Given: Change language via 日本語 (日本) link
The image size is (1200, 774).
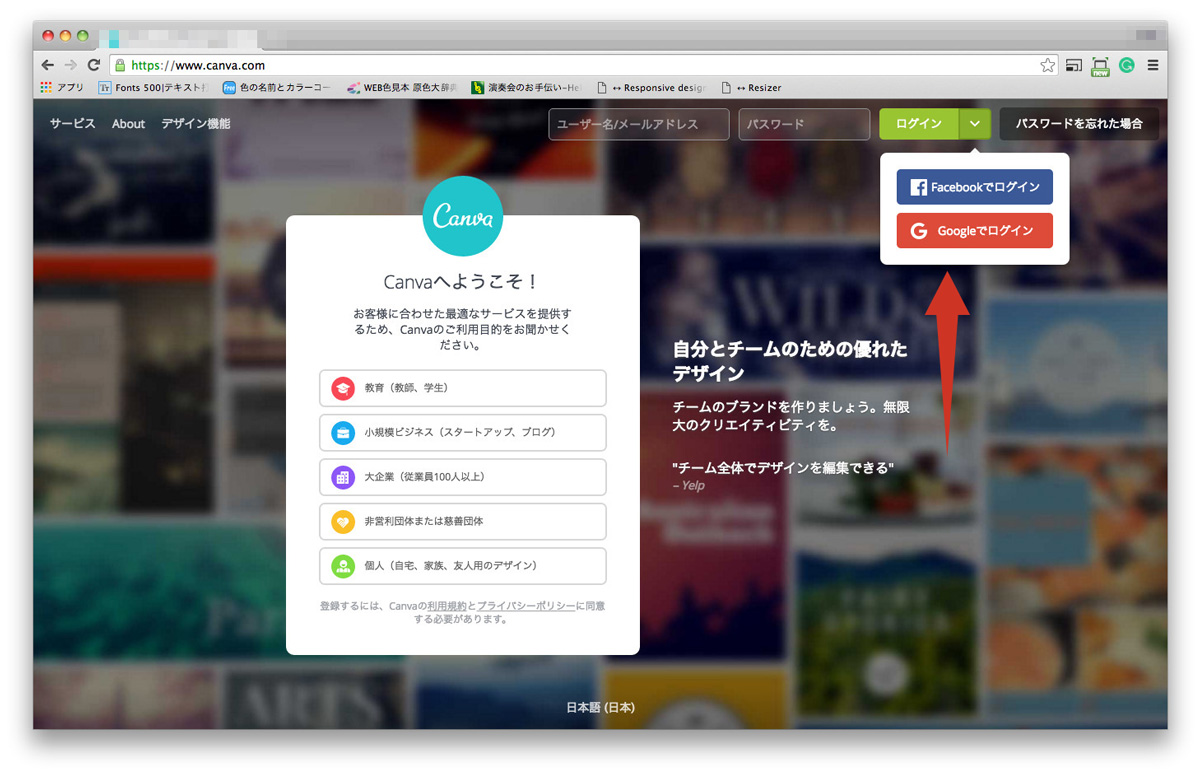Looking at the screenshot, I should tap(600, 707).
